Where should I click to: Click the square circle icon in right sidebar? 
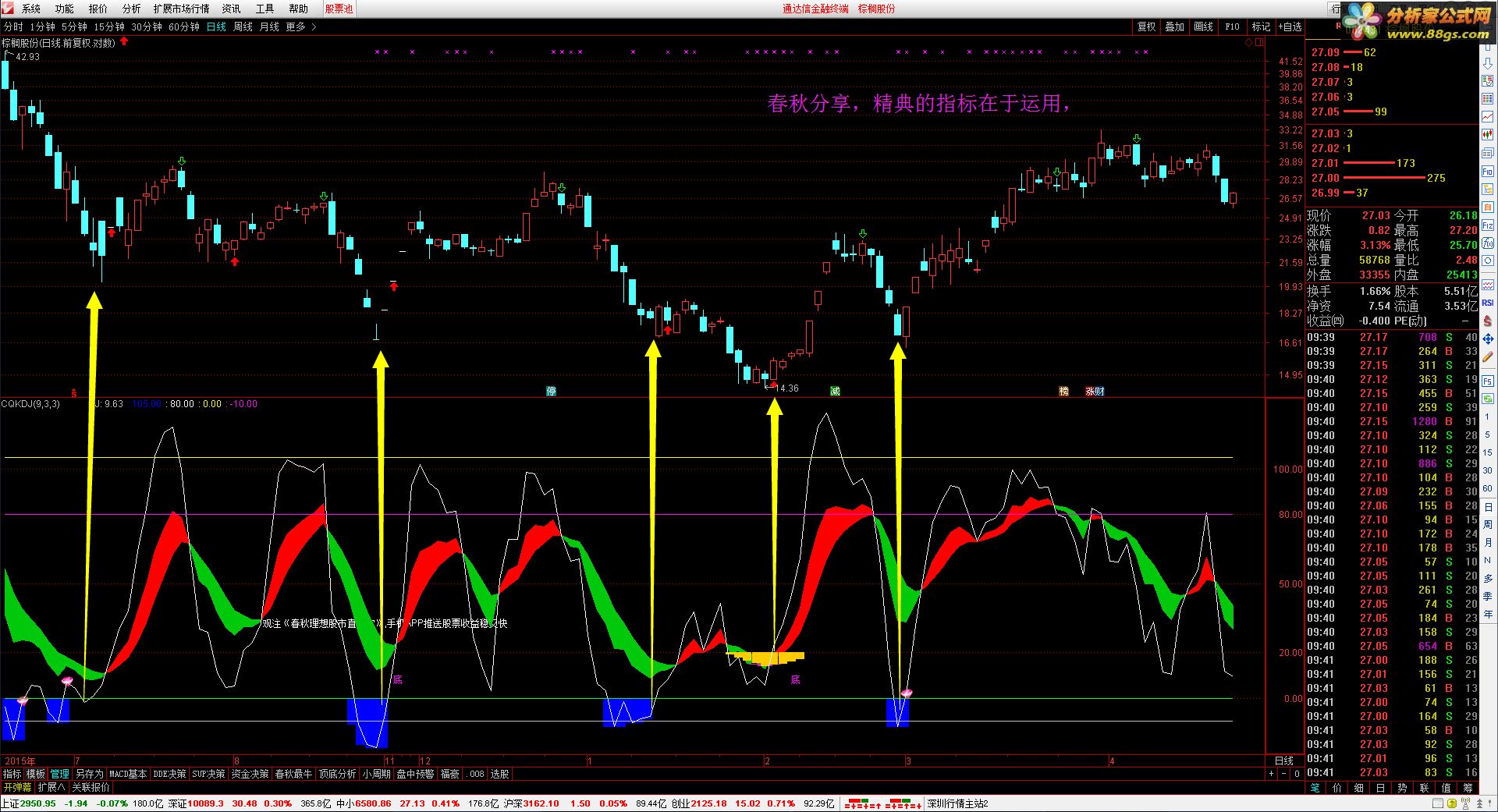(1488, 260)
